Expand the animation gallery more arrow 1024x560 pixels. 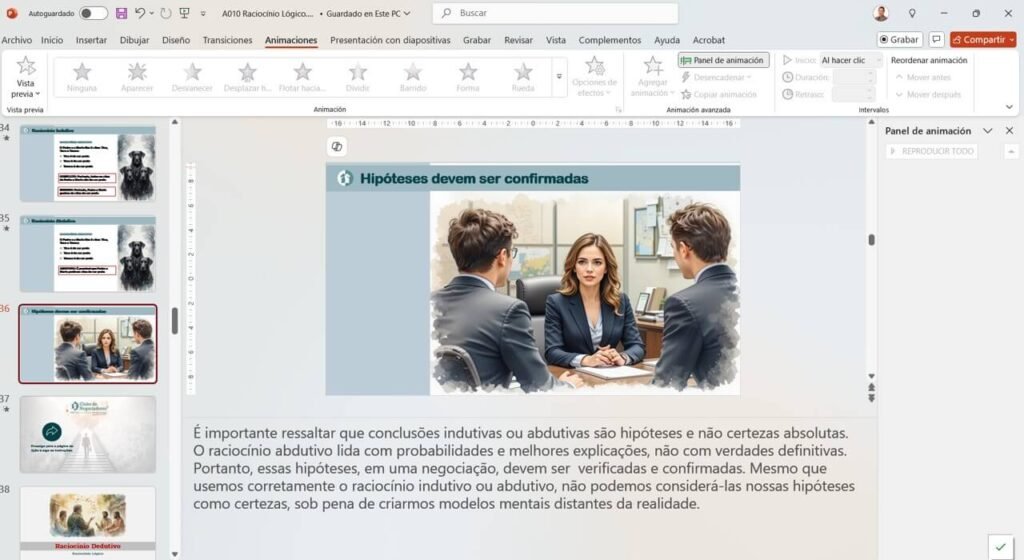559,77
